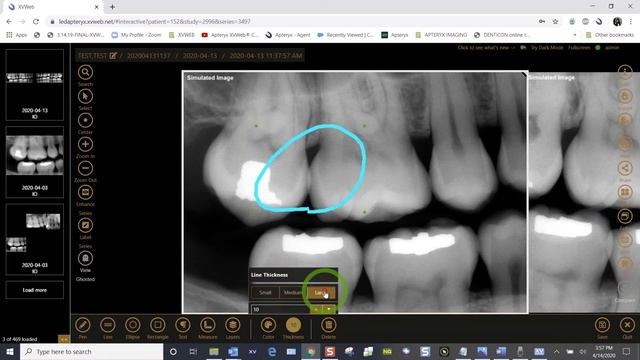
Task: Click the 202004131137 breadcrumb
Action: [x=148, y=56]
